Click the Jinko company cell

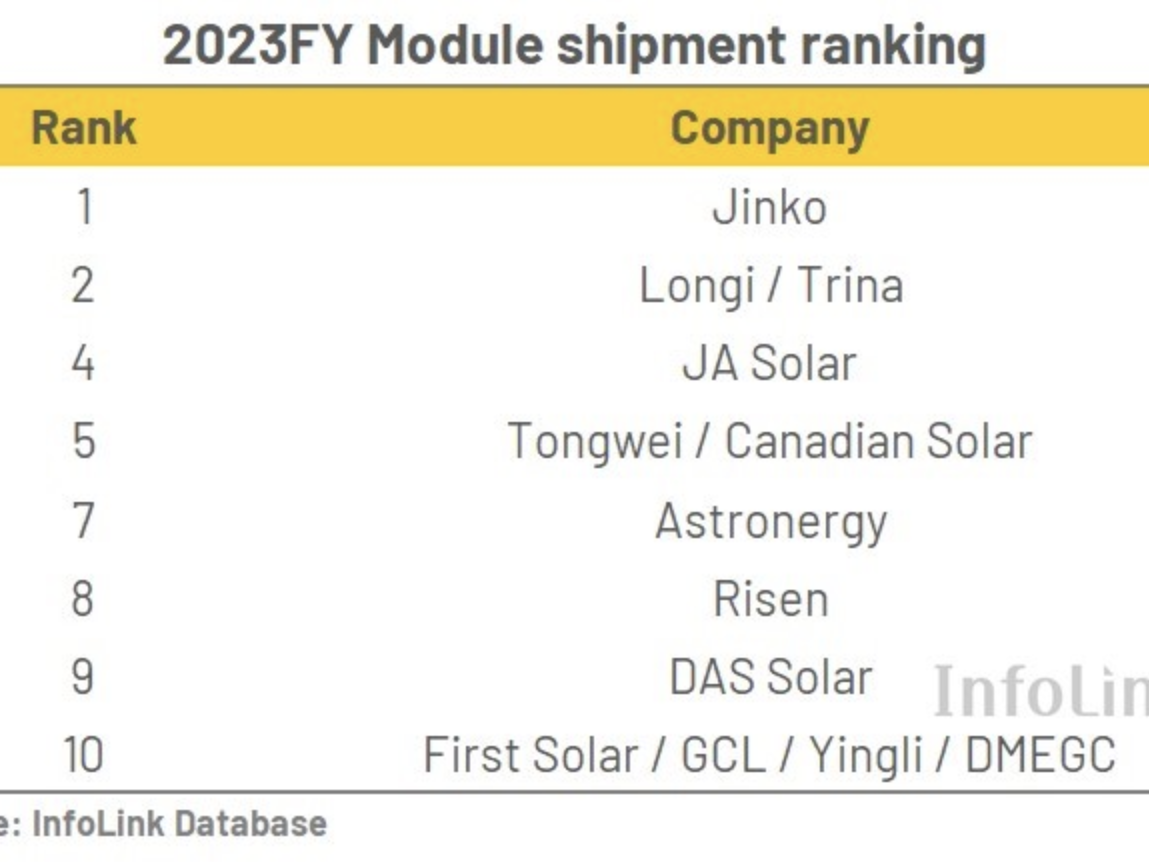[x=769, y=207]
